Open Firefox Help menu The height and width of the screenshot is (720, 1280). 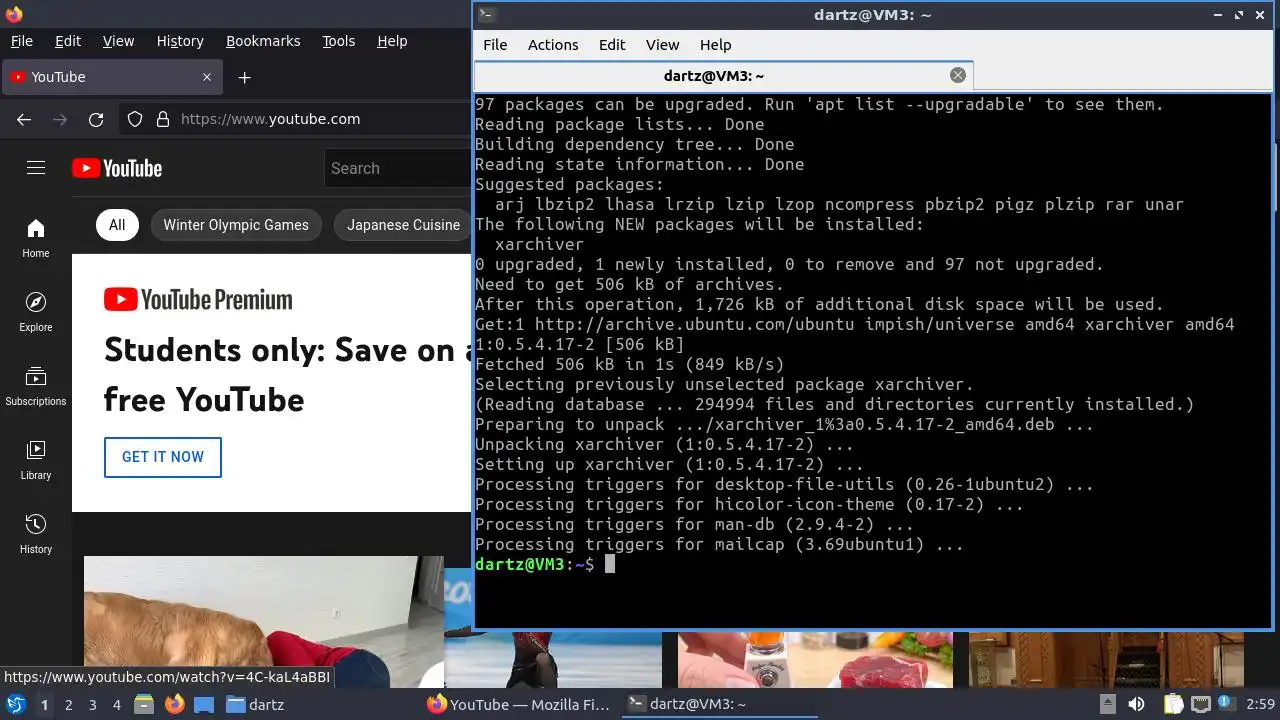392,41
